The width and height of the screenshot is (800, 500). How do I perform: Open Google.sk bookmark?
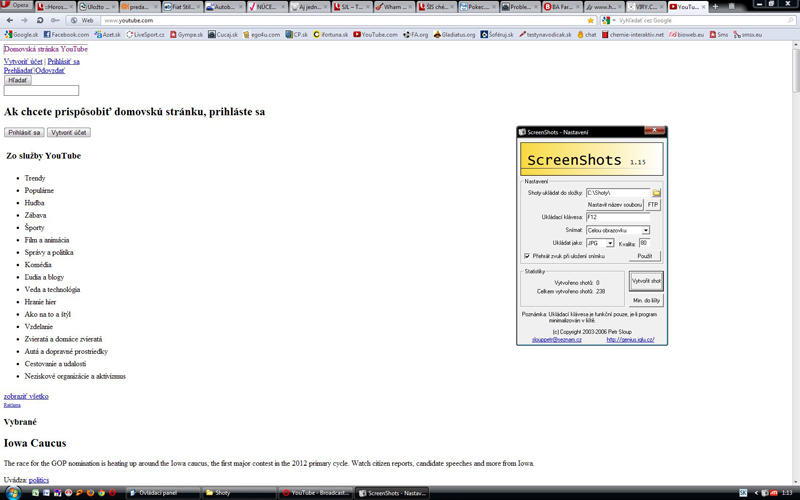(21, 35)
